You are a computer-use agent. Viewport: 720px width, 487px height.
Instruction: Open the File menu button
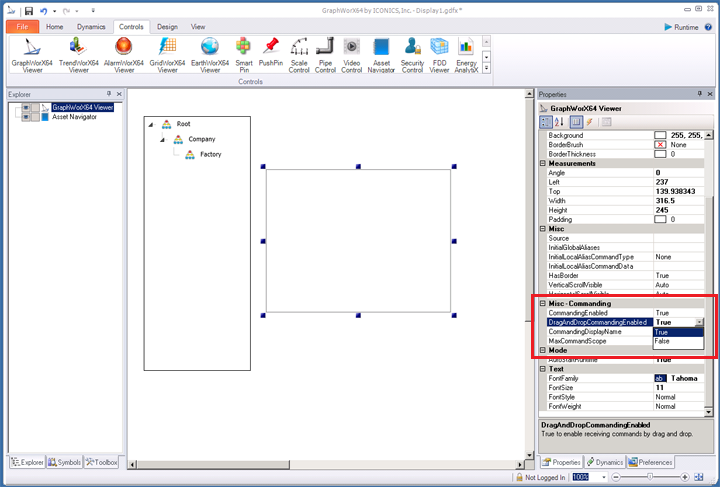21,27
